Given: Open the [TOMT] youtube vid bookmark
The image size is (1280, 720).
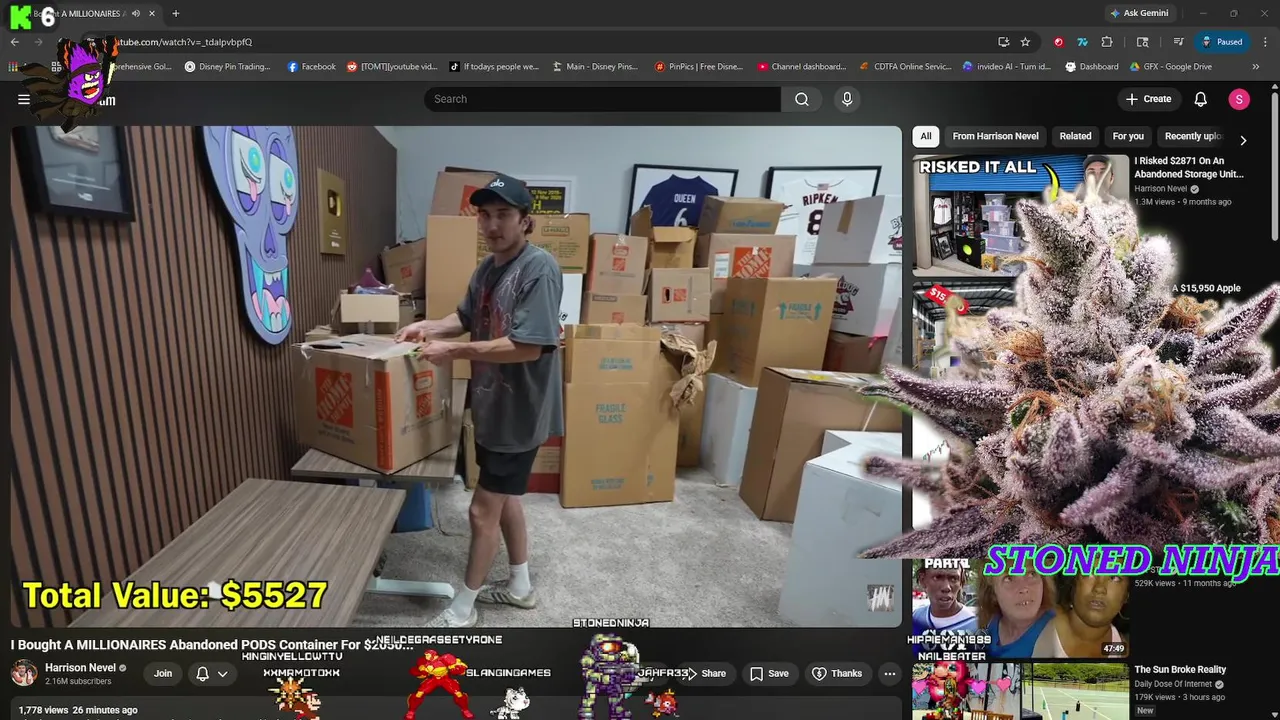Looking at the screenshot, I should (x=392, y=67).
